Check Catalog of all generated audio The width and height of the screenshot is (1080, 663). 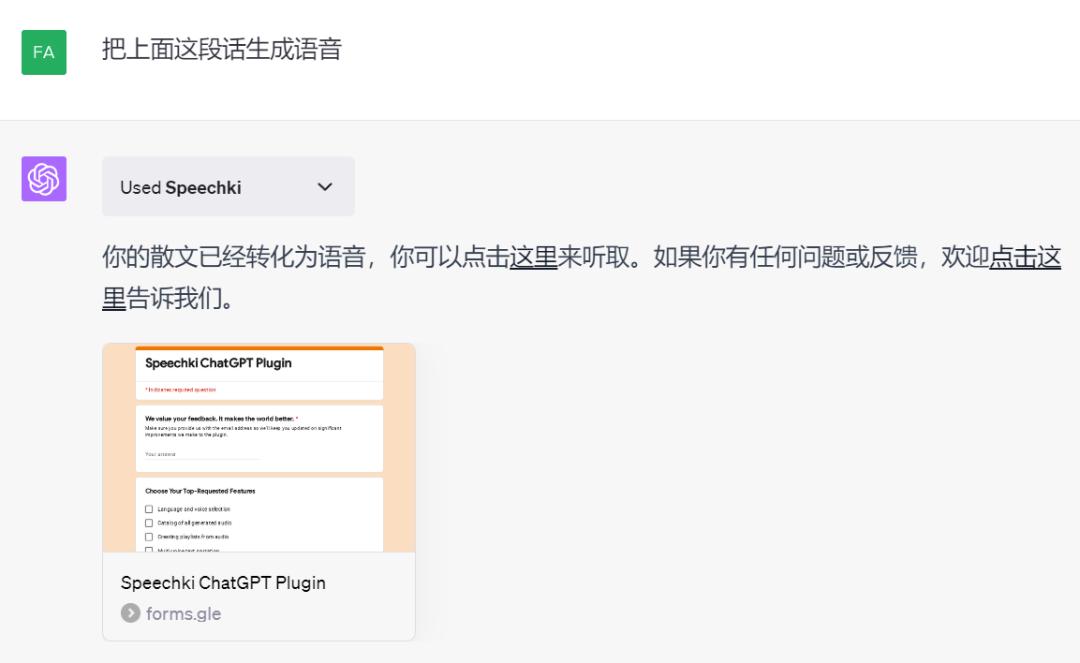(x=148, y=523)
